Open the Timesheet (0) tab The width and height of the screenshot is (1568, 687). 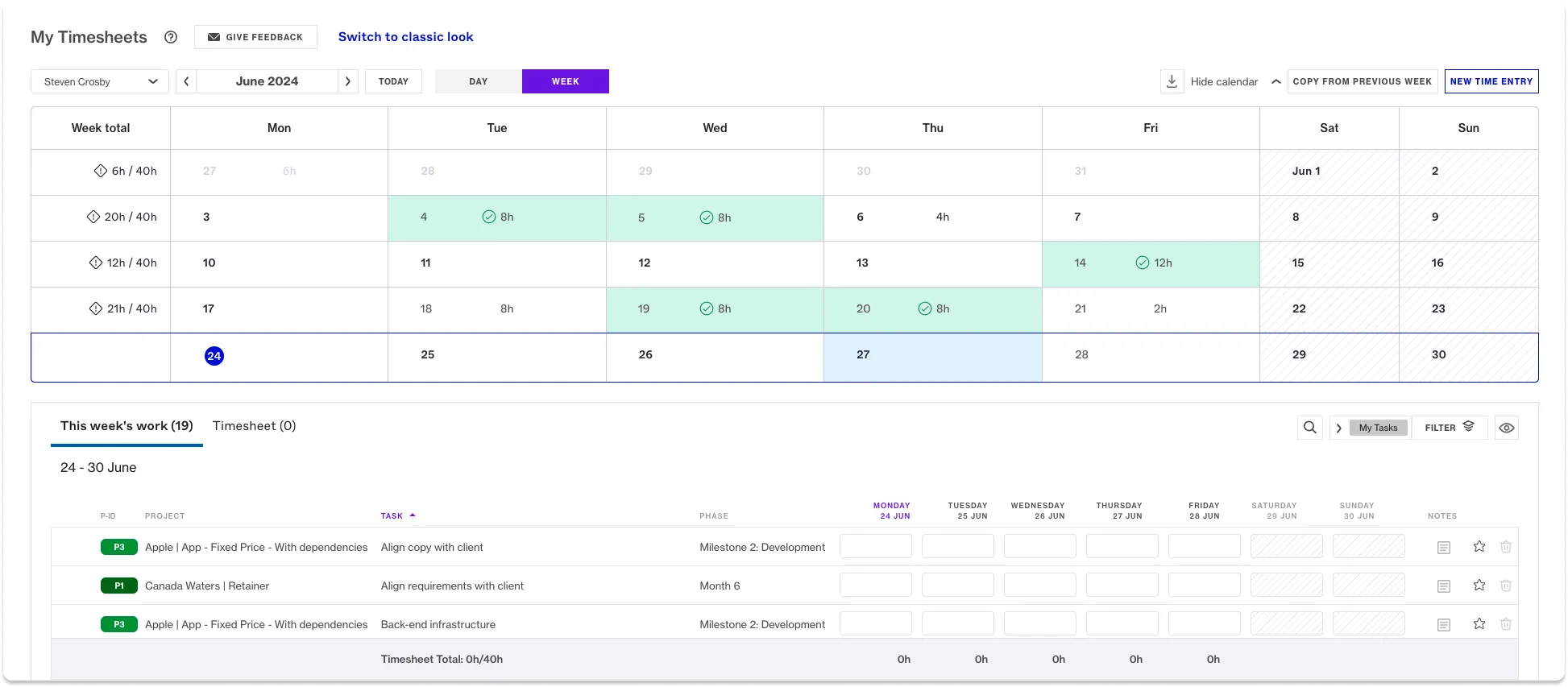[255, 425]
